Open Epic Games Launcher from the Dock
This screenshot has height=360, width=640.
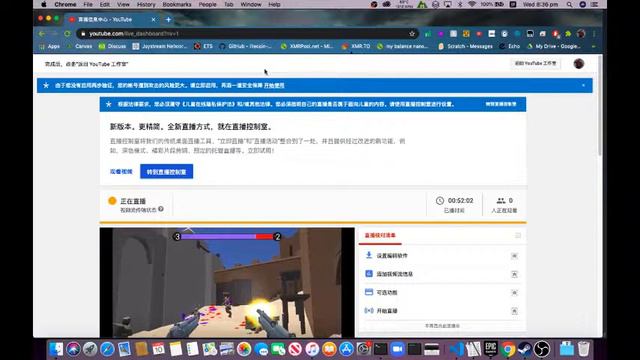click(x=491, y=349)
